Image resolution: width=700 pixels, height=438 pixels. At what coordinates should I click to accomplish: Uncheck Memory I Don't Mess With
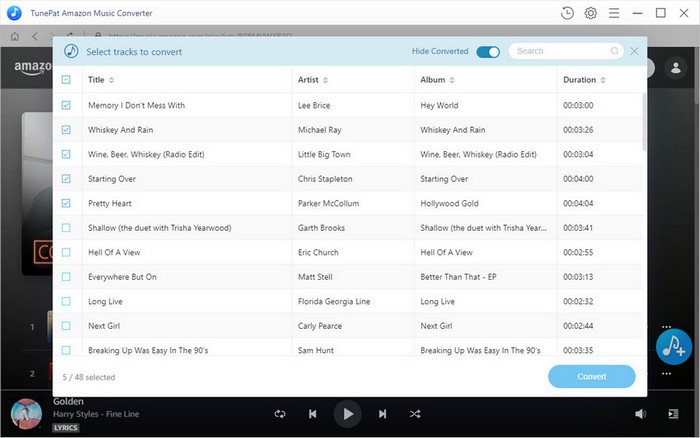pos(66,105)
